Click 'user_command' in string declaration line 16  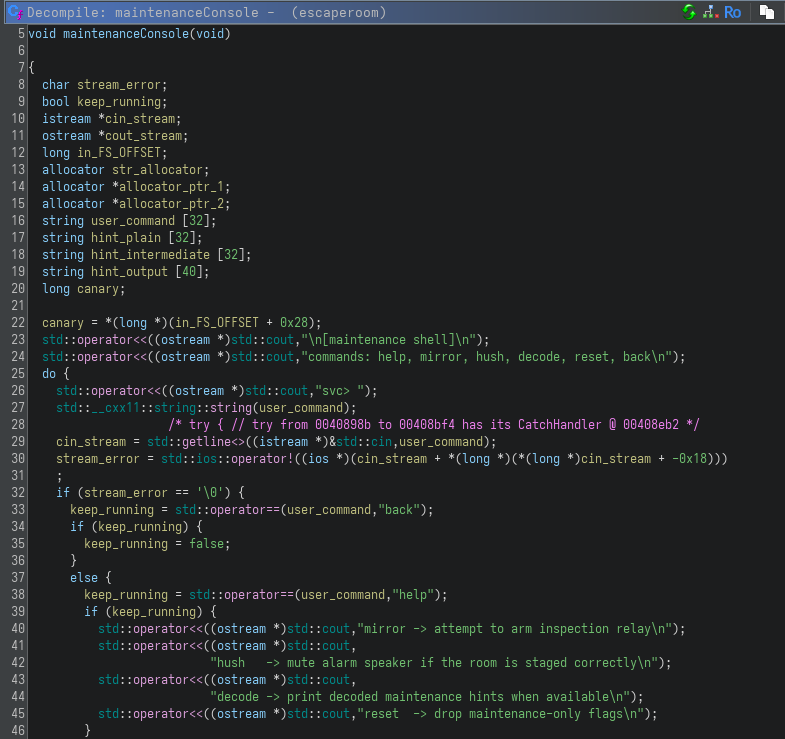point(133,221)
